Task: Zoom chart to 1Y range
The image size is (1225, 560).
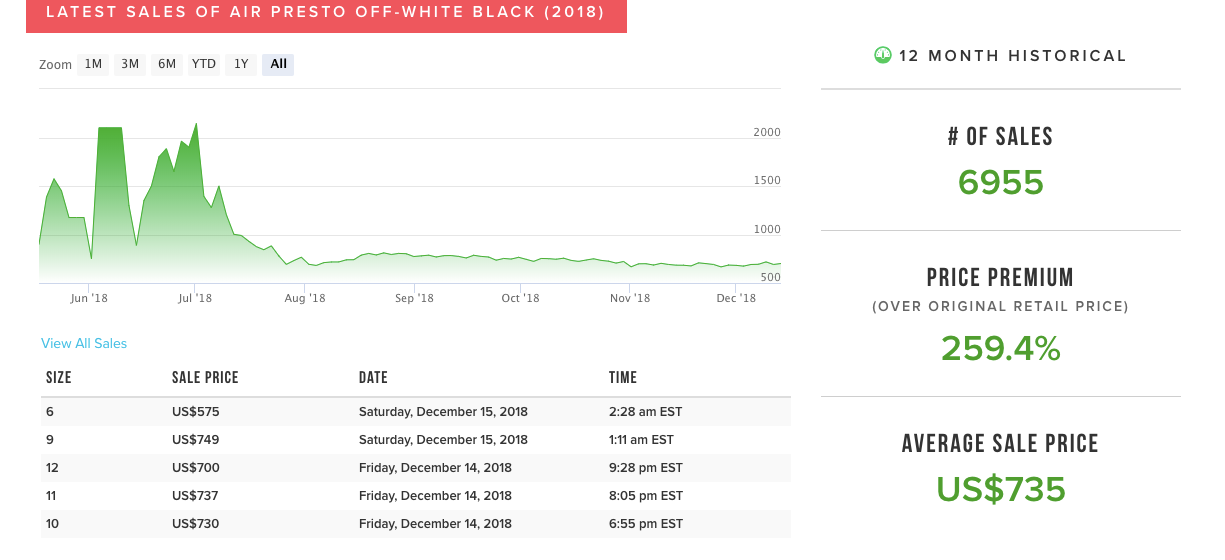Action: [241, 64]
